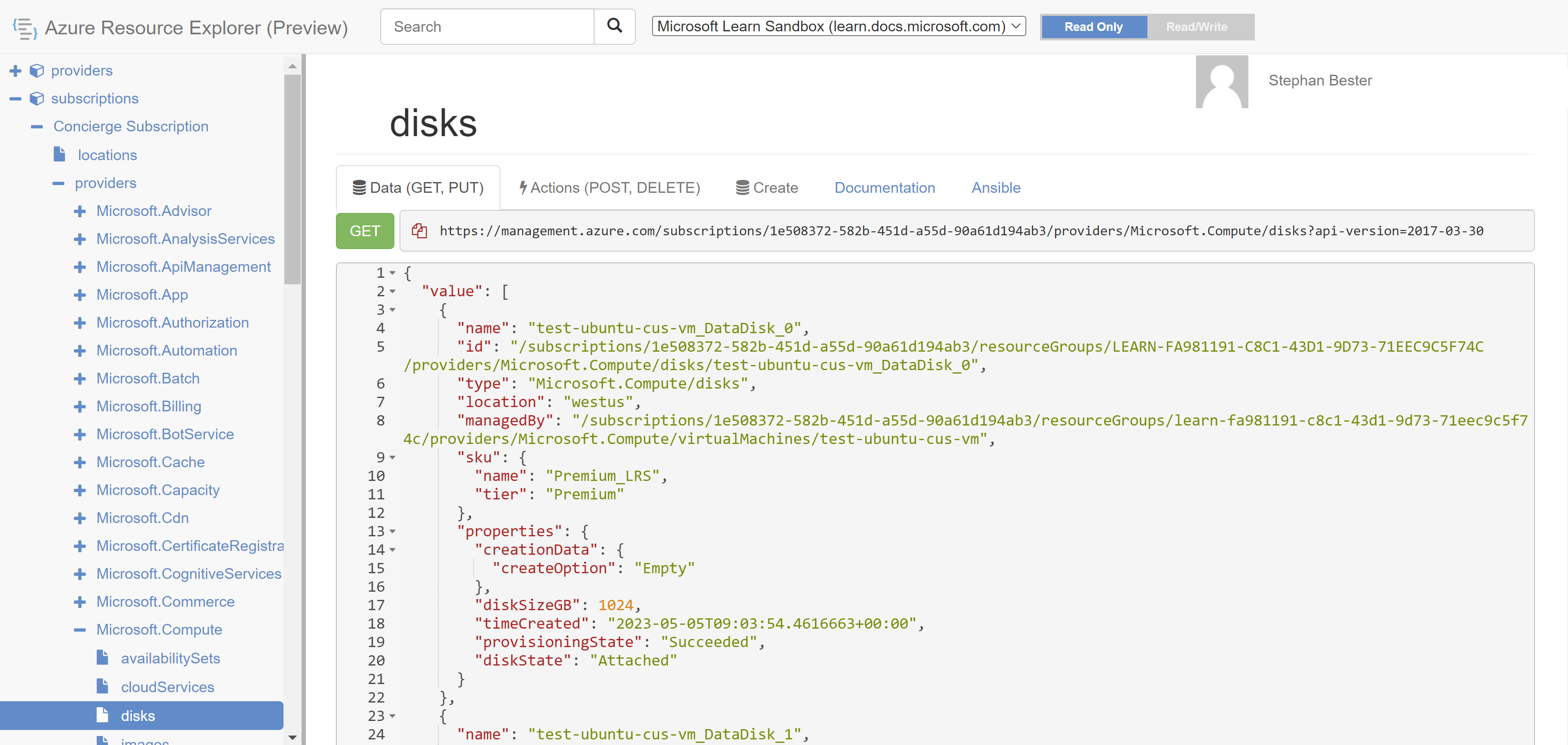Expand the Microsoft.Cdn node
This screenshot has height=745, width=1568.
pyautogui.click(x=80, y=518)
